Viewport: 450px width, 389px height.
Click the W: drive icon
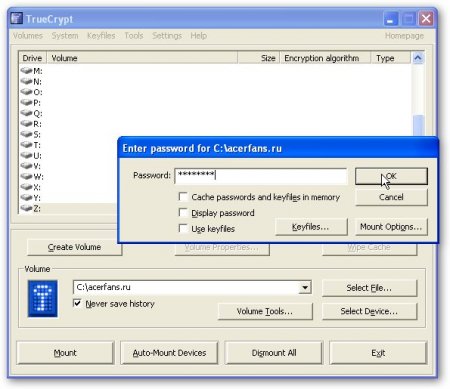26,176
